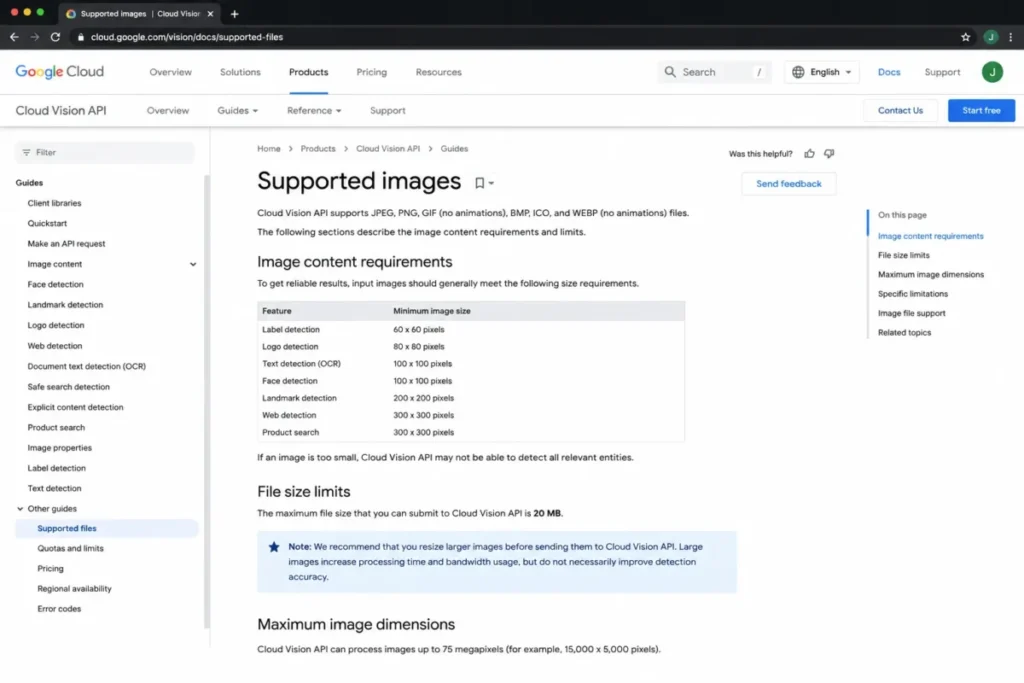
Task: Open Chrome profile J icon in toolbar
Action: click(991, 37)
